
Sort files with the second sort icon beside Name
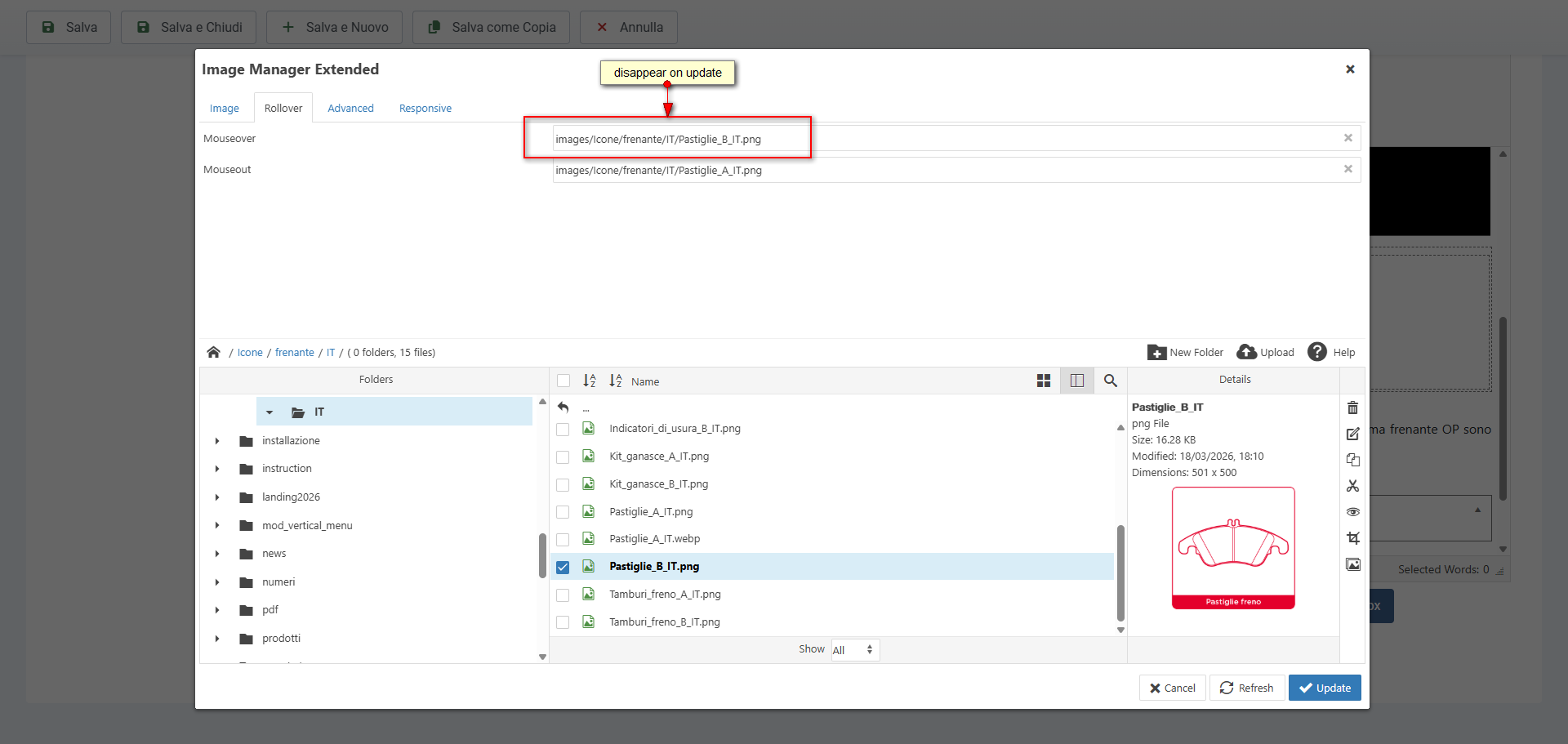tap(616, 381)
